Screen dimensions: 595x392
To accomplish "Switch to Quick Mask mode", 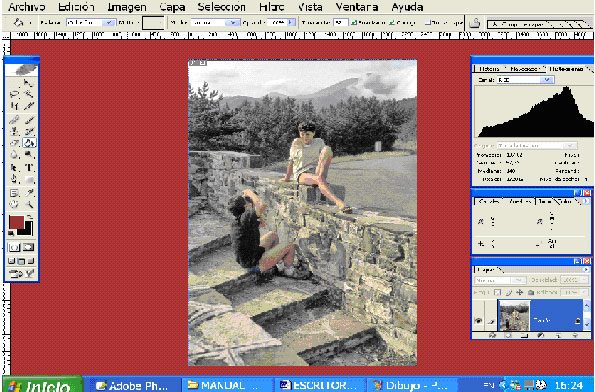I will tap(28, 247).
